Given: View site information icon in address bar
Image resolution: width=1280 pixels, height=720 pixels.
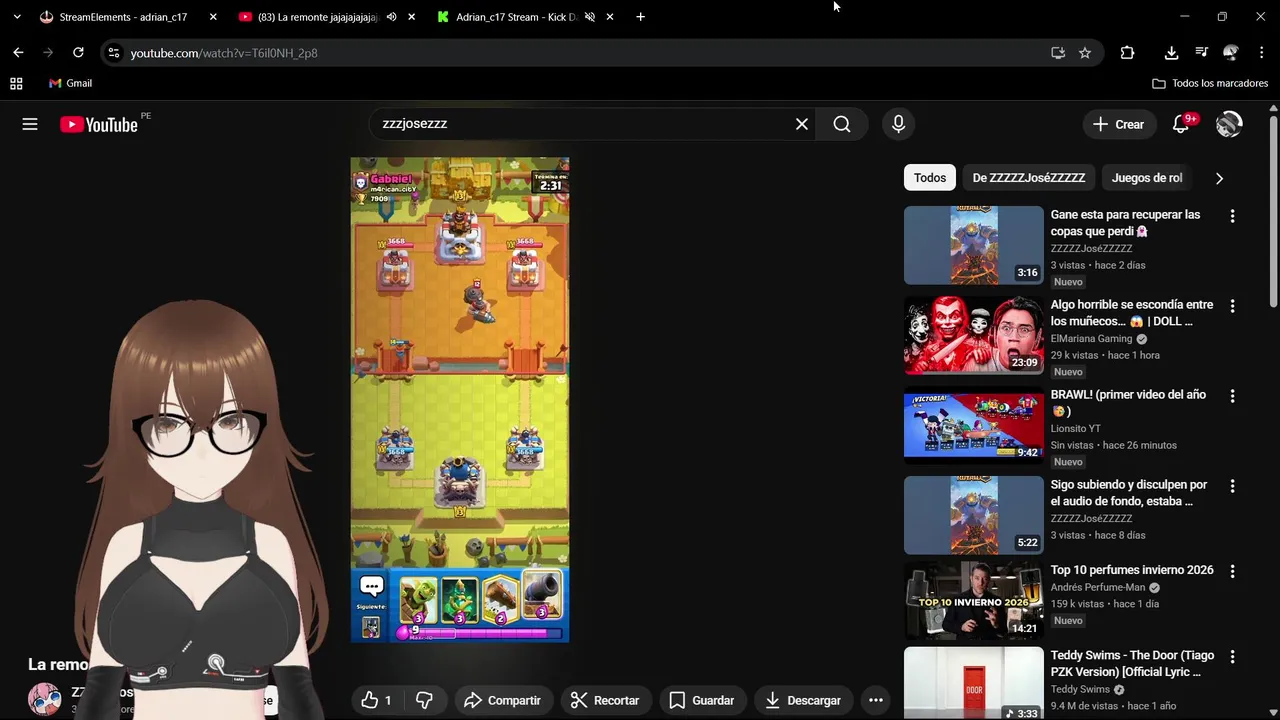Looking at the screenshot, I should 114,53.
